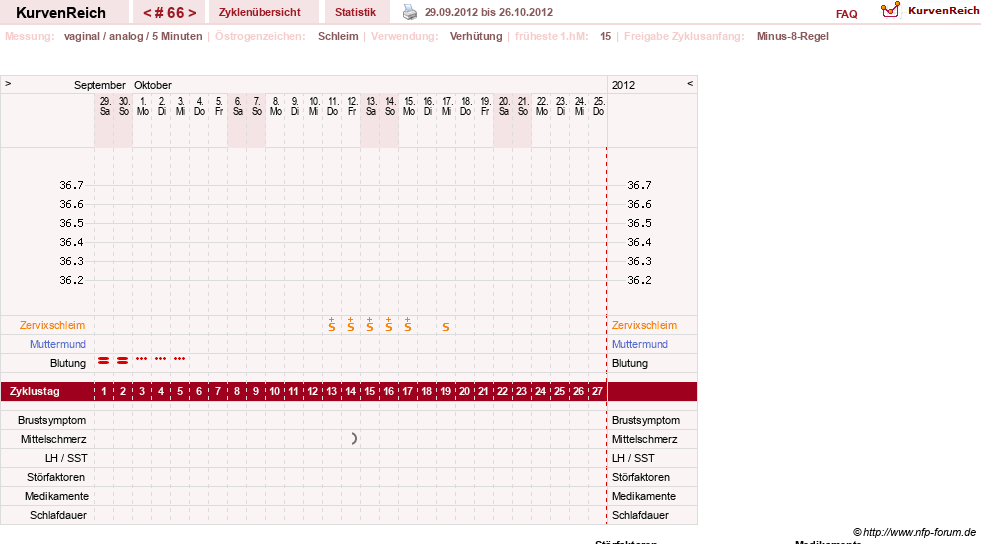Click date column 25. Do
Screen dimensions: 981x544
click(598, 106)
